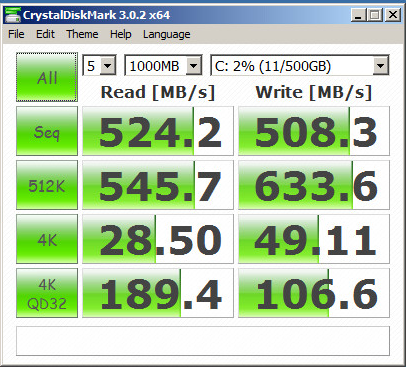Image resolution: width=406 pixels, height=367 pixels.
Task: Run all benchmarks with All button
Action: [x=47, y=77]
